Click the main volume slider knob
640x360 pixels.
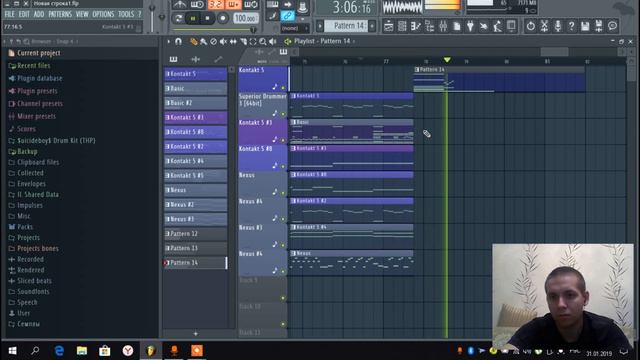[x=152, y=8]
